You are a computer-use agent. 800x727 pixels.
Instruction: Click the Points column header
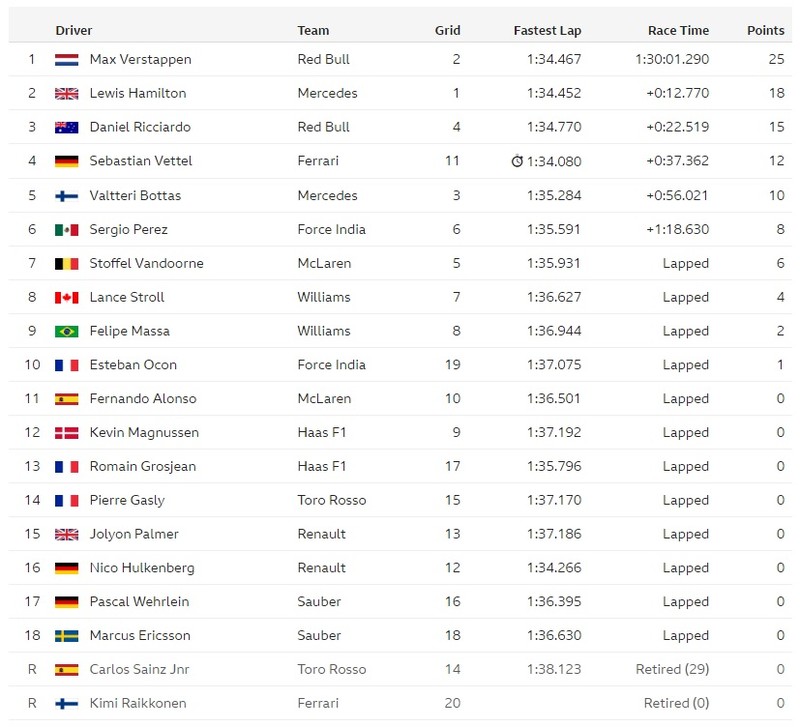(765, 31)
